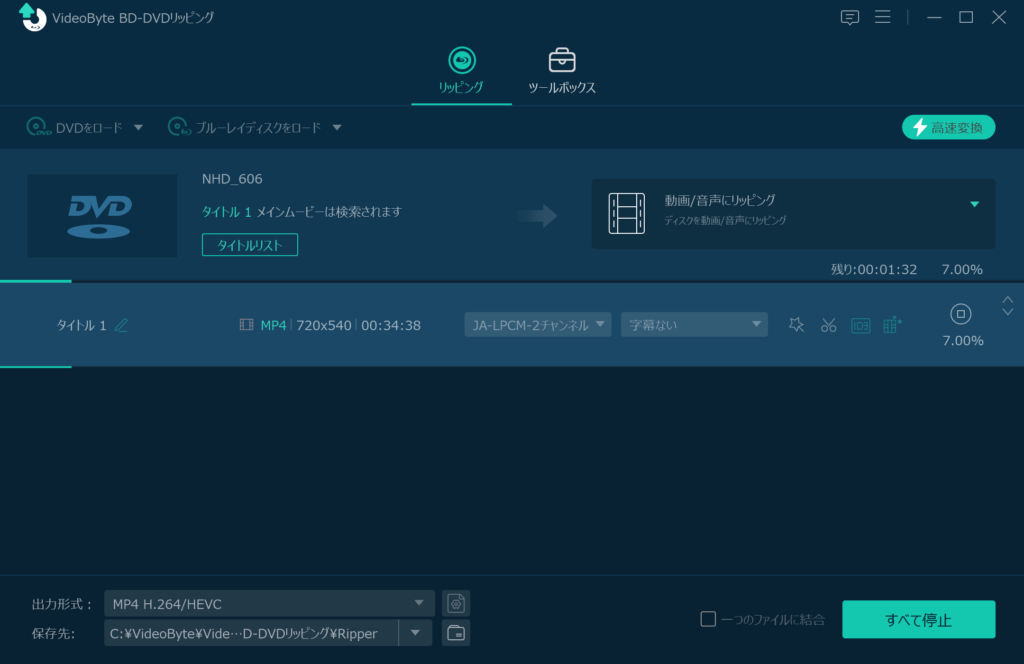Rename タイトル 1 with the pencil icon
The width and height of the screenshot is (1024, 664).
pos(121,325)
